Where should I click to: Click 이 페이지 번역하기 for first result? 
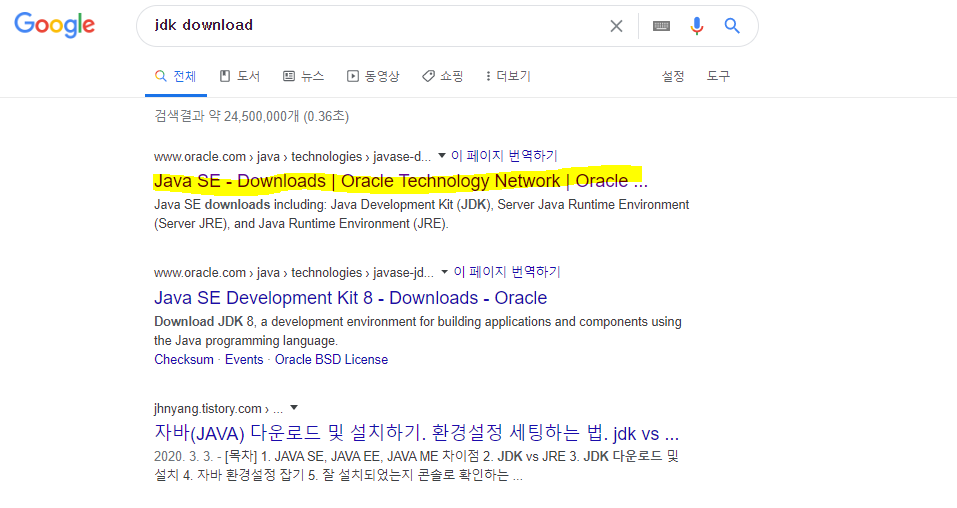[x=504, y=156]
